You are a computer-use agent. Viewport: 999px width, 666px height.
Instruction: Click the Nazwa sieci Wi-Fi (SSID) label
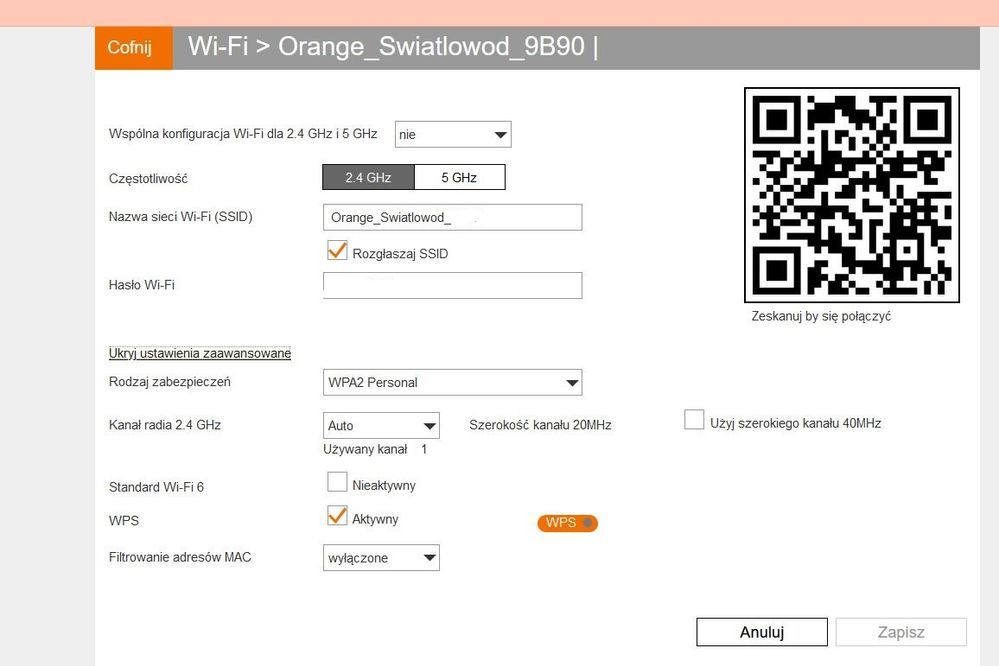click(180, 217)
